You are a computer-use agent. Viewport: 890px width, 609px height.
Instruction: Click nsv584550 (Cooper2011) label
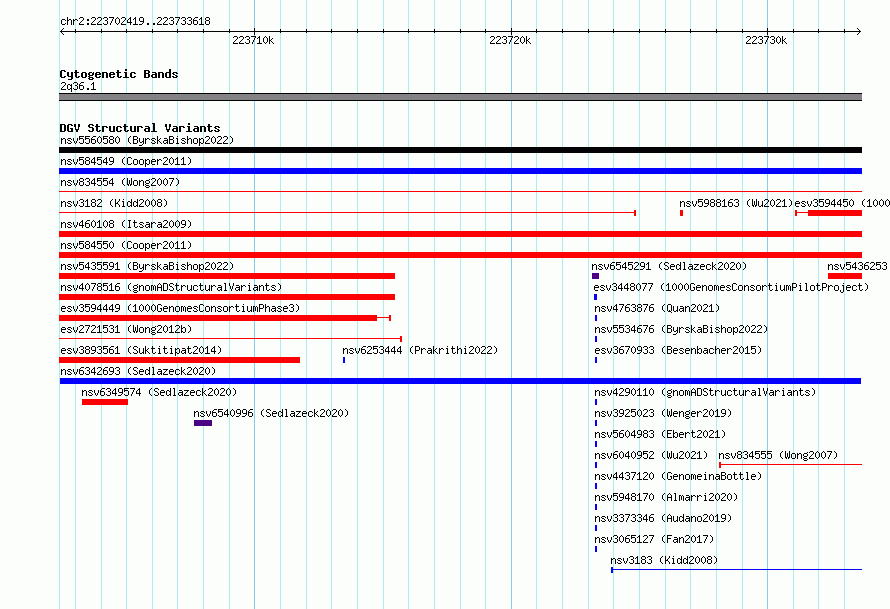click(x=126, y=245)
